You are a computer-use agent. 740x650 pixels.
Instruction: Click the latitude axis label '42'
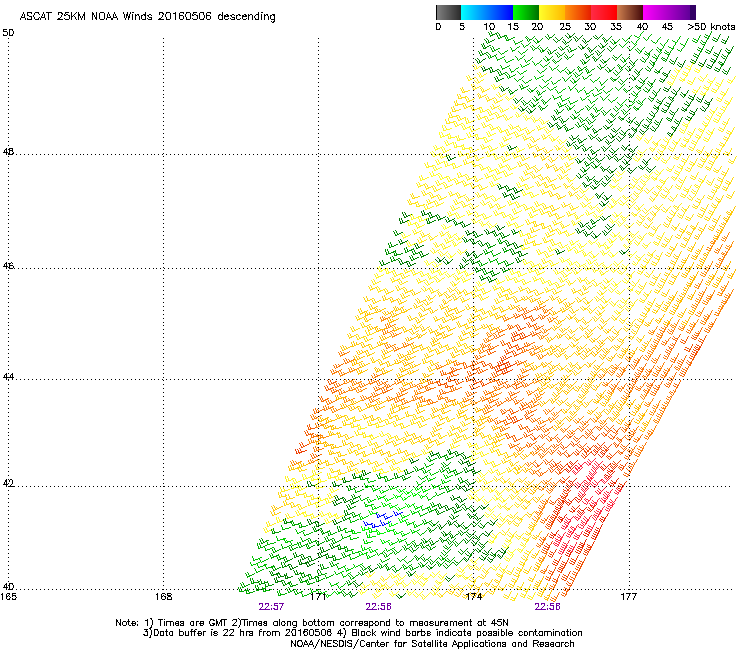8,483
